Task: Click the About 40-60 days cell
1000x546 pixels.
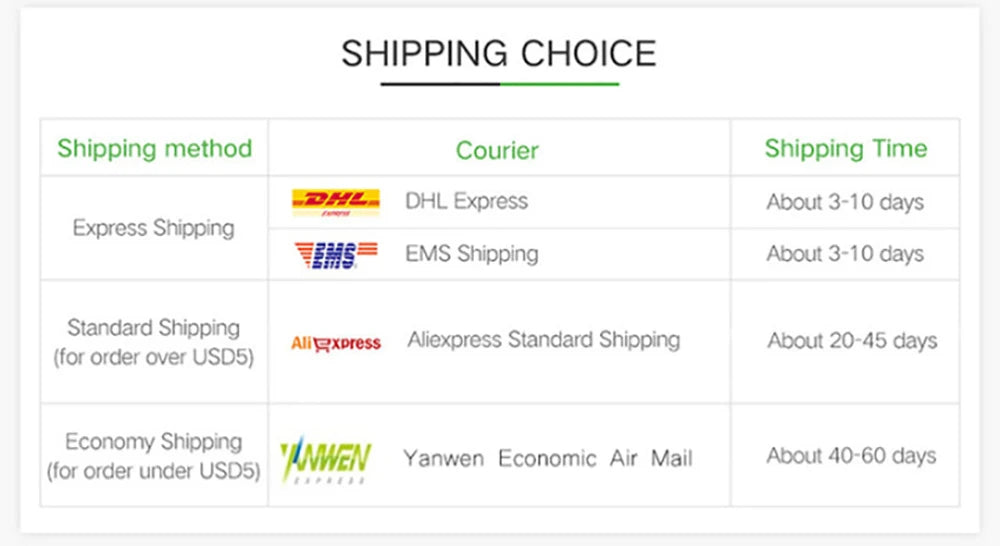Action: tap(851, 456)
